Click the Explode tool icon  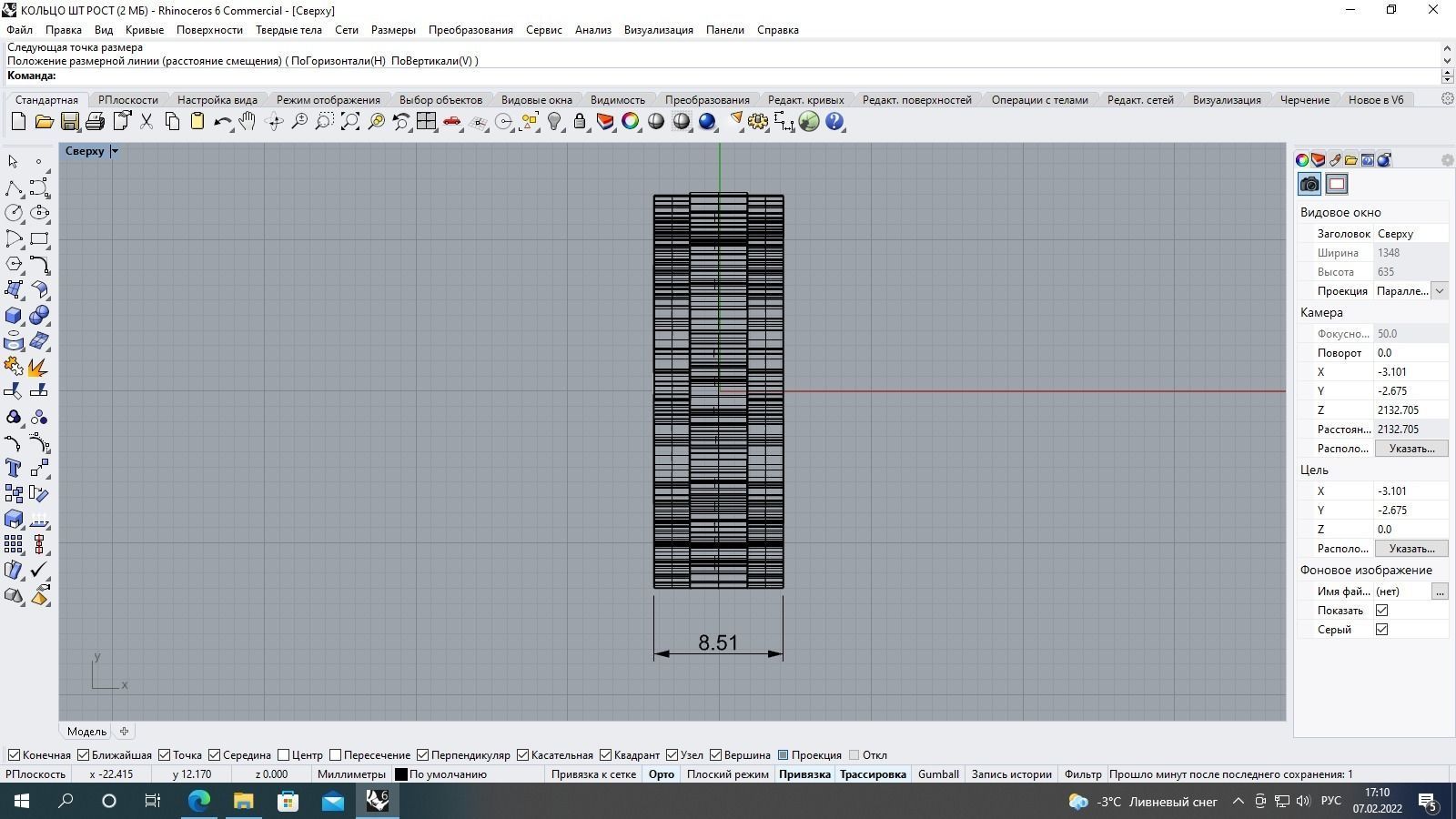click(39, 367)
